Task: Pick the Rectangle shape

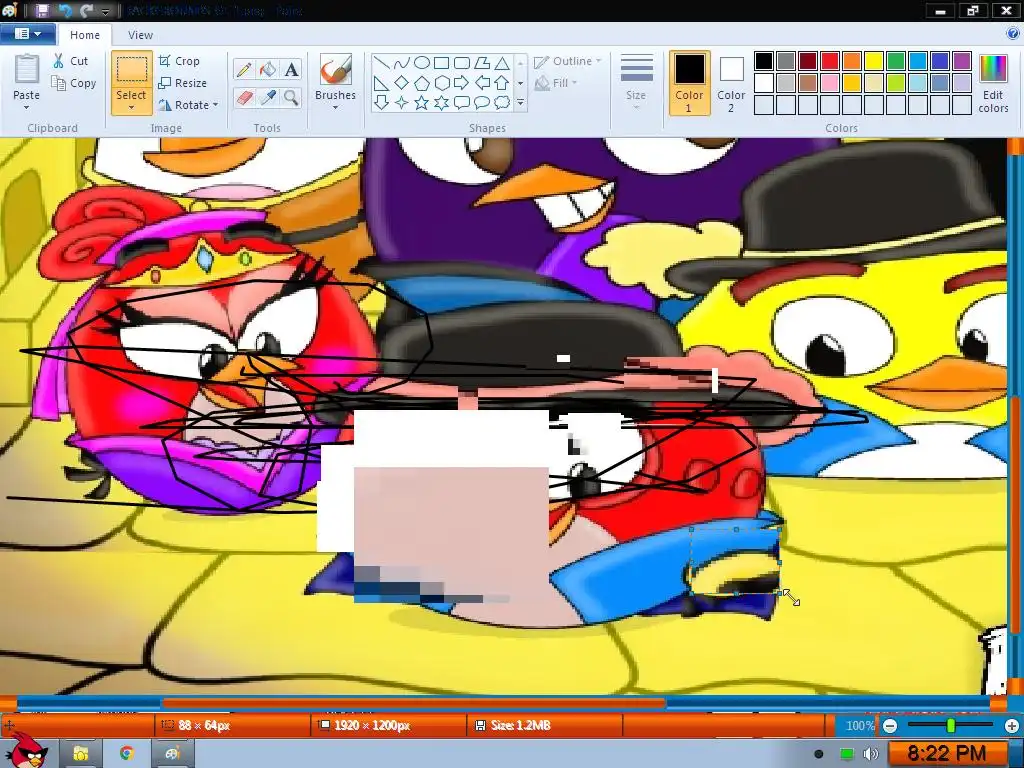Action: click(x=441, y=63)
